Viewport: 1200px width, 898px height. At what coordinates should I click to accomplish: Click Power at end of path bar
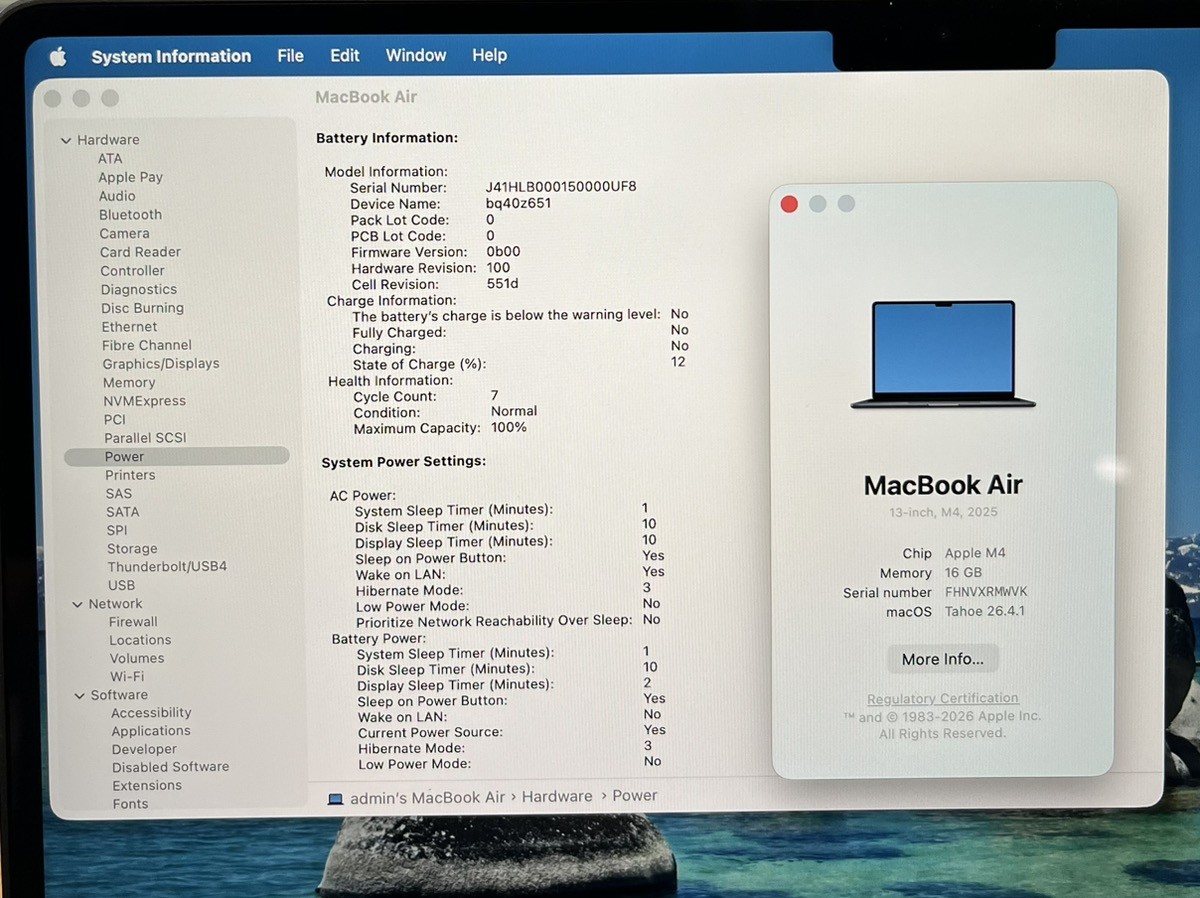pos(634,796)
